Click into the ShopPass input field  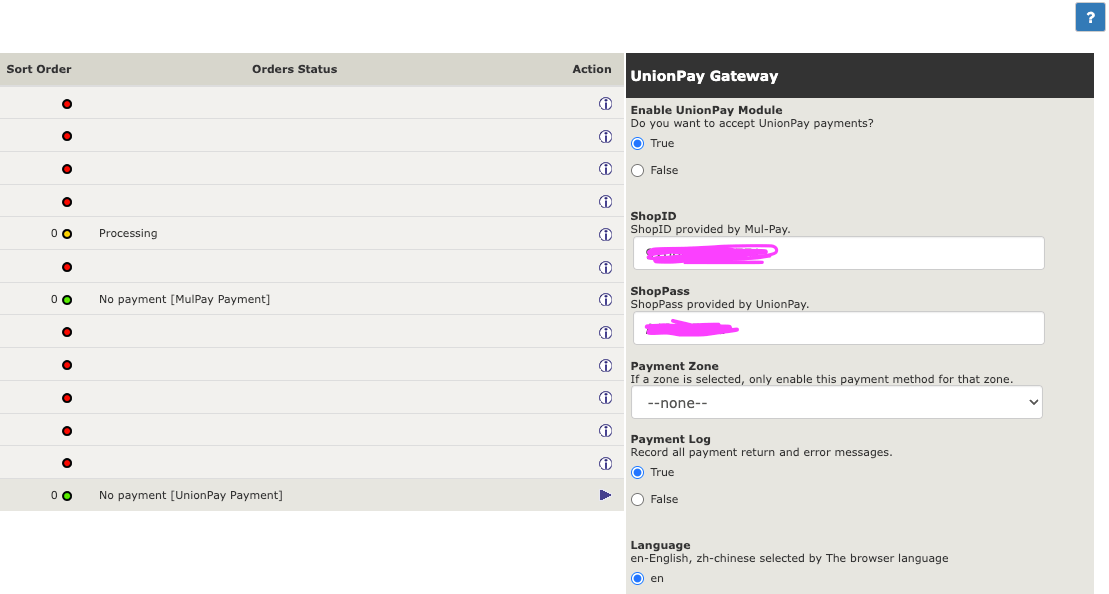click(839, 328)
